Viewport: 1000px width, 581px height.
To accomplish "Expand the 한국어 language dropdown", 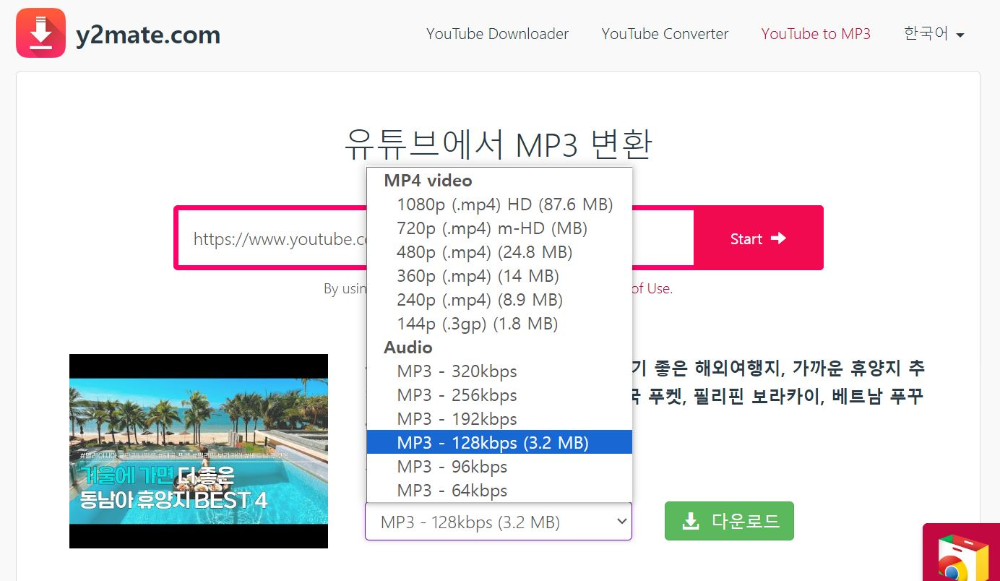I will coord(934,34).
